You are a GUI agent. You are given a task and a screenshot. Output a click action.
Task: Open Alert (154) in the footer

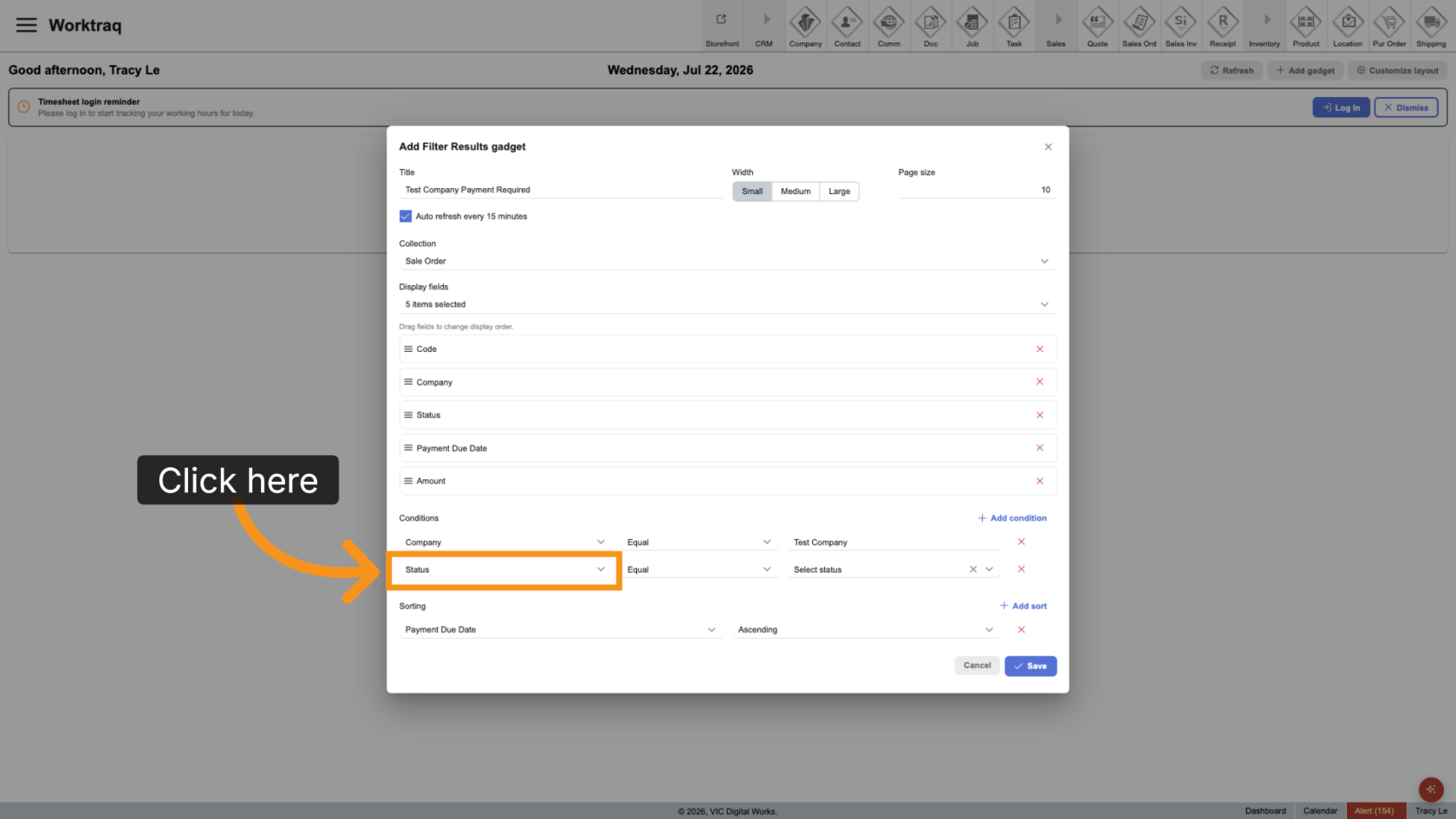[x=1374, y=811]
